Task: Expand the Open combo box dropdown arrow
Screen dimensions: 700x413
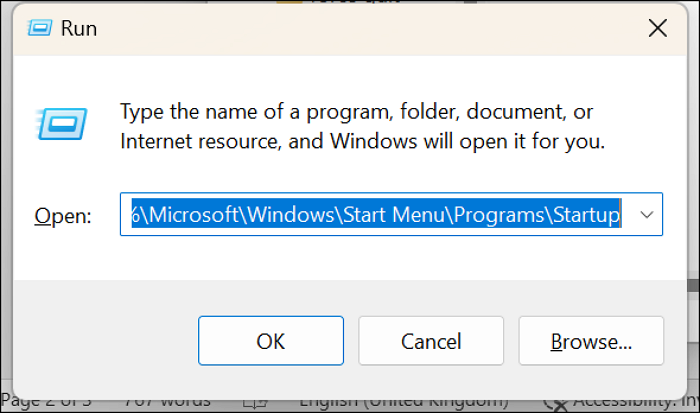Action: click(x=646, y=214)
